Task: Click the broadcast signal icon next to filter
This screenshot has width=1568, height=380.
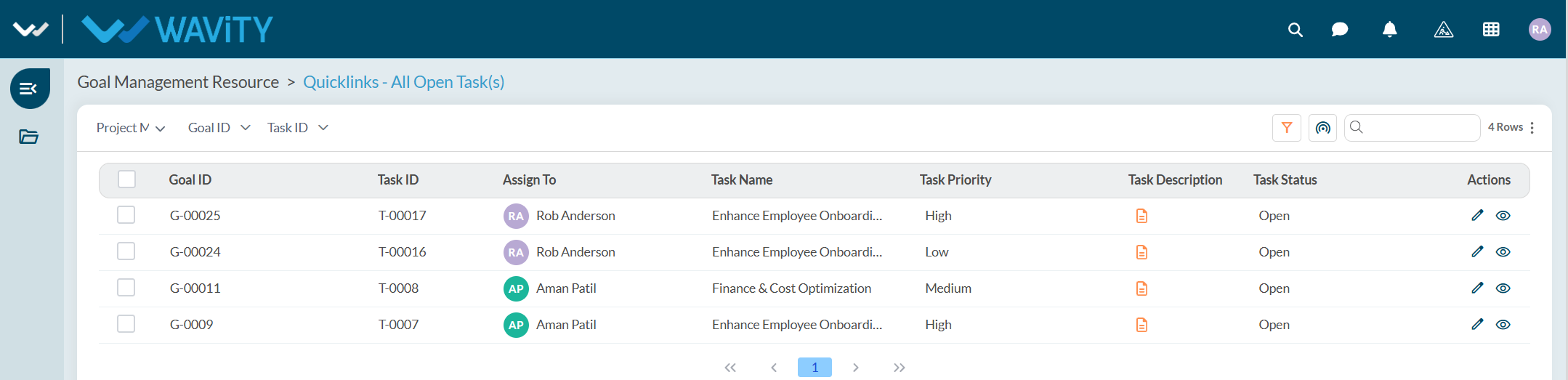Action: [x=1323, y=128]
